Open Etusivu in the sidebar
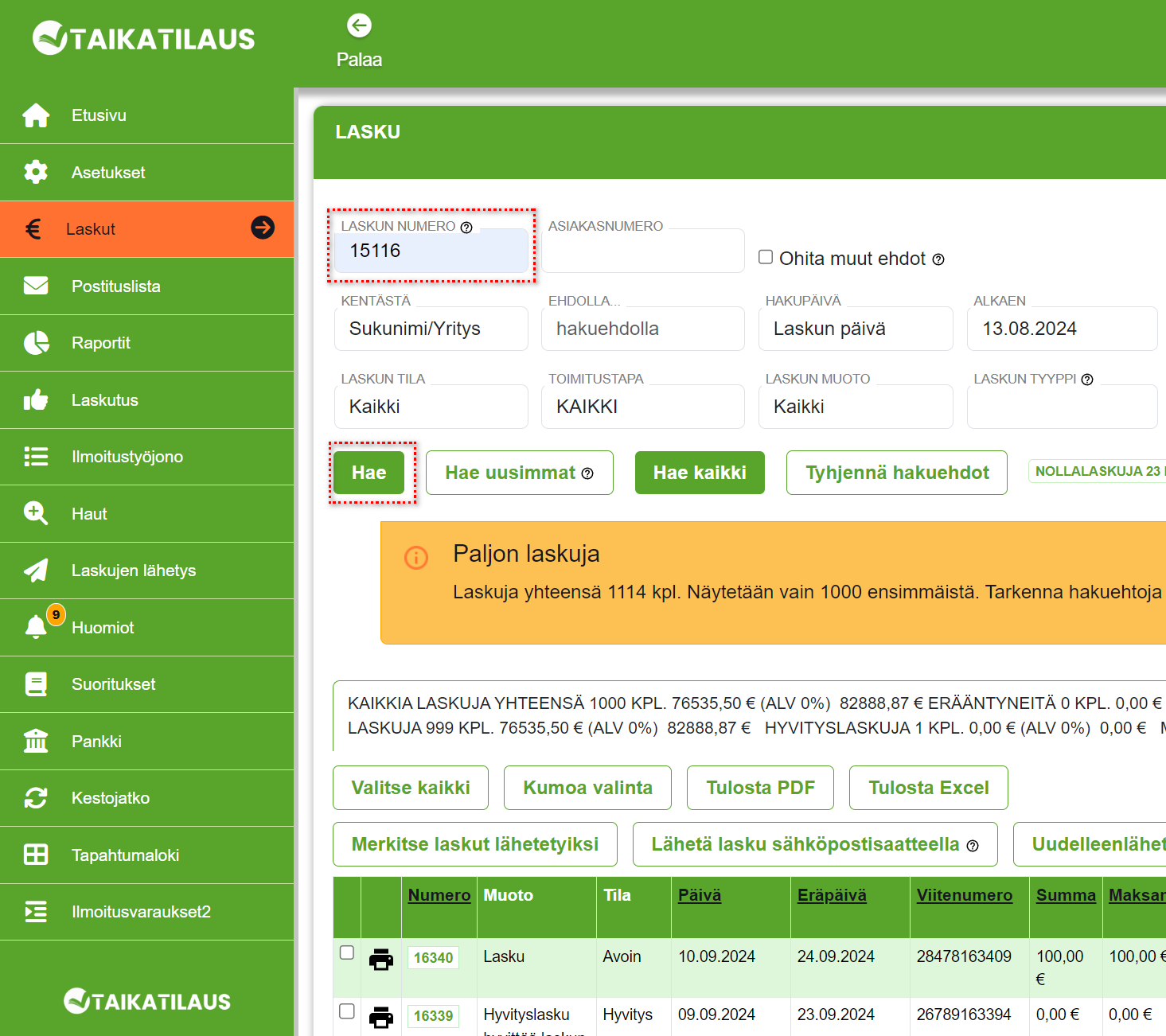The image size is (1166, 1036). [x=147, y=115]
